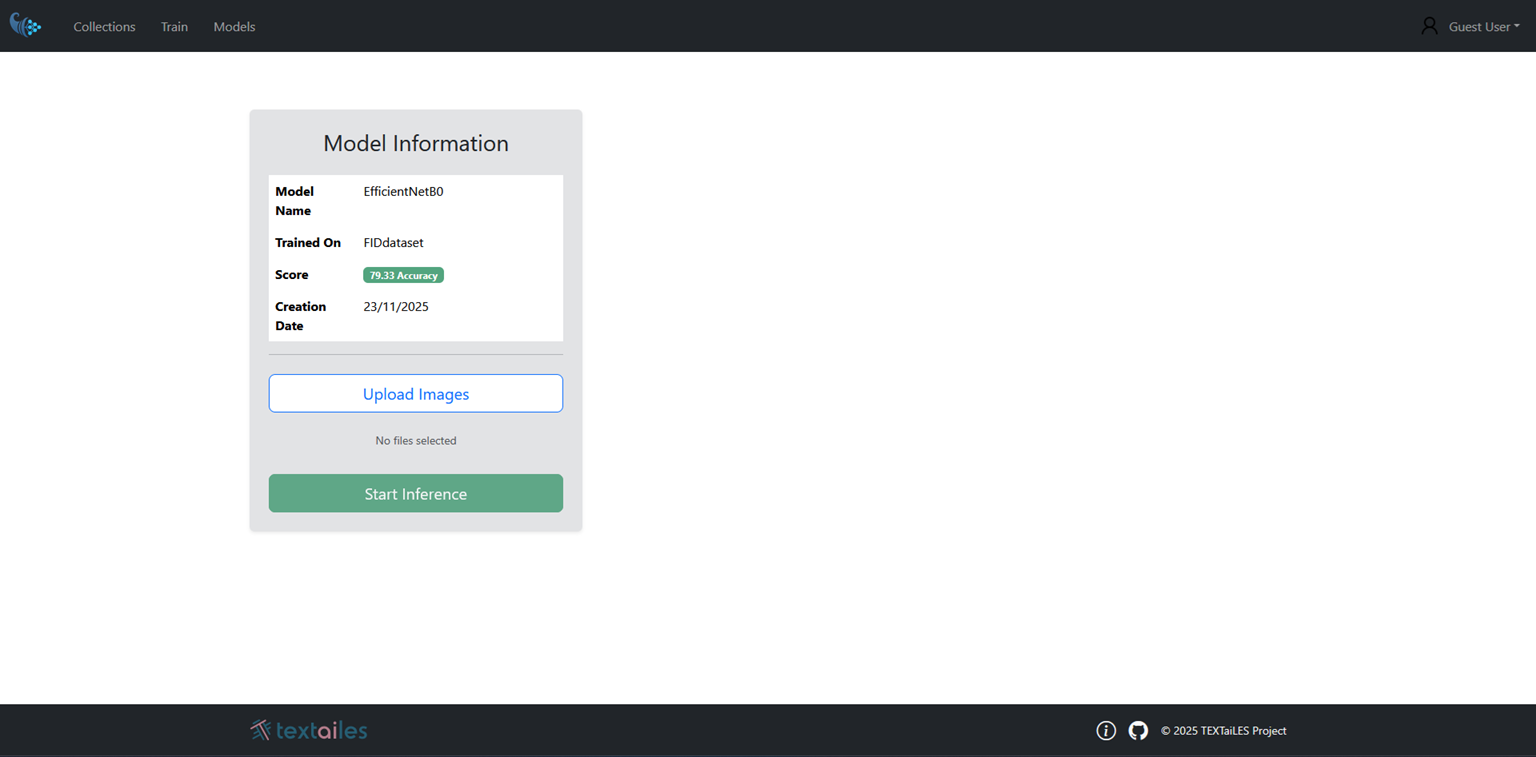Open the Models page
The width and height of the screenshot is (1536, 757).
tap(234, 27)
